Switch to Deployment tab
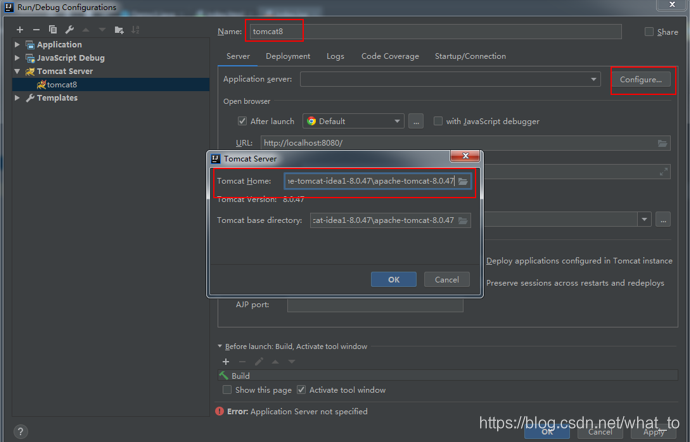 288,56
